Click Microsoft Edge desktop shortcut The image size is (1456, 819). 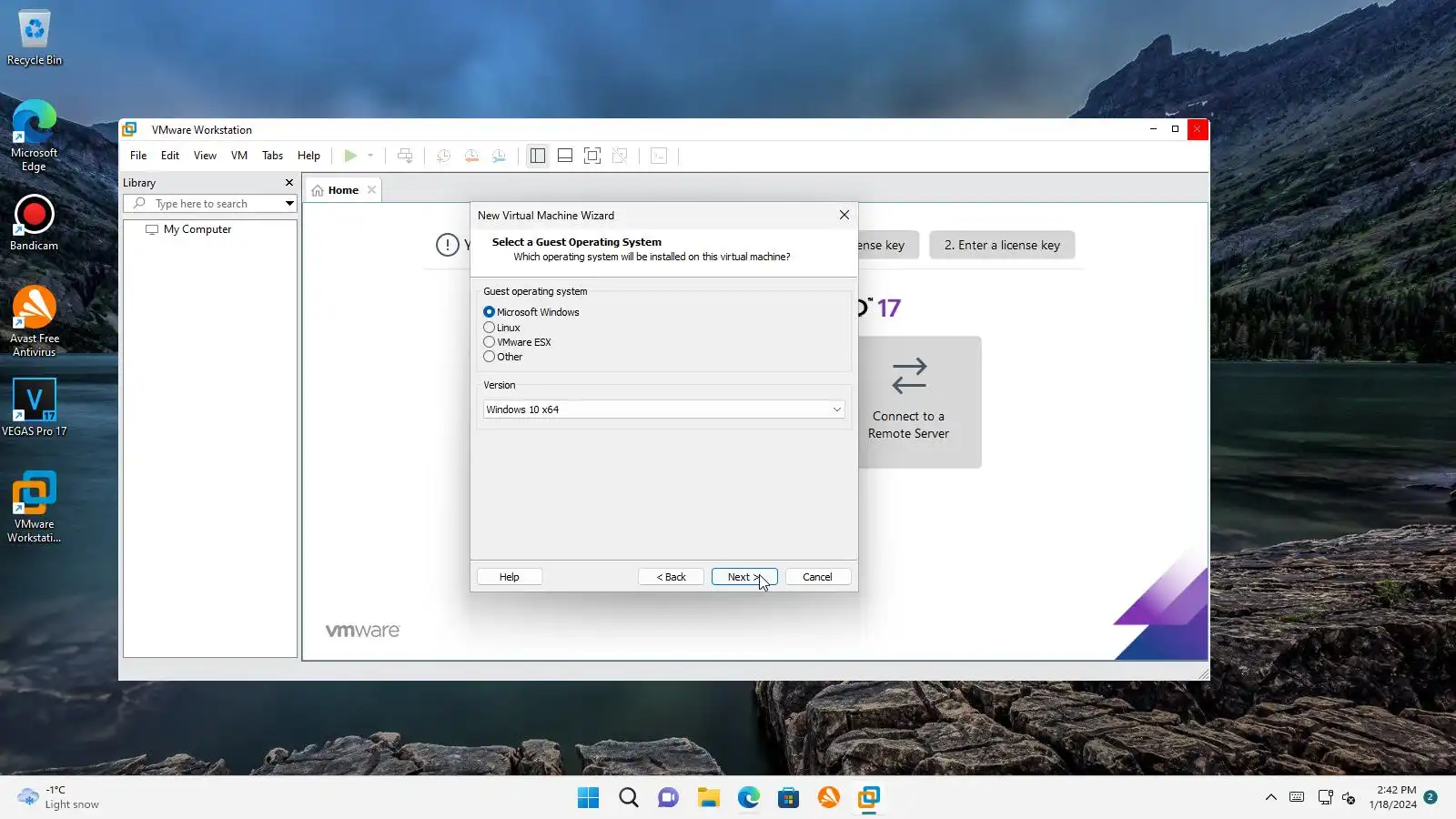35,135
